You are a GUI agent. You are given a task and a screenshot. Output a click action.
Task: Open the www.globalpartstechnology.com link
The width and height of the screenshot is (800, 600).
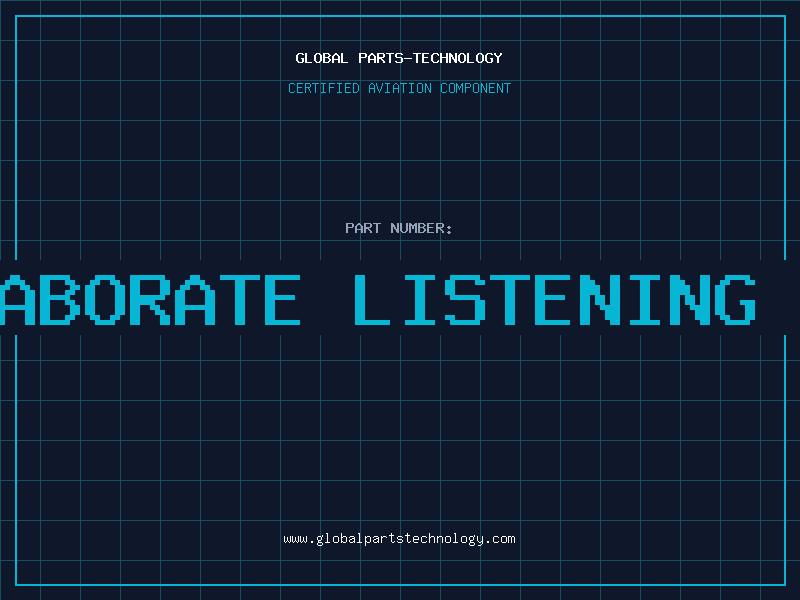(399, 539)
